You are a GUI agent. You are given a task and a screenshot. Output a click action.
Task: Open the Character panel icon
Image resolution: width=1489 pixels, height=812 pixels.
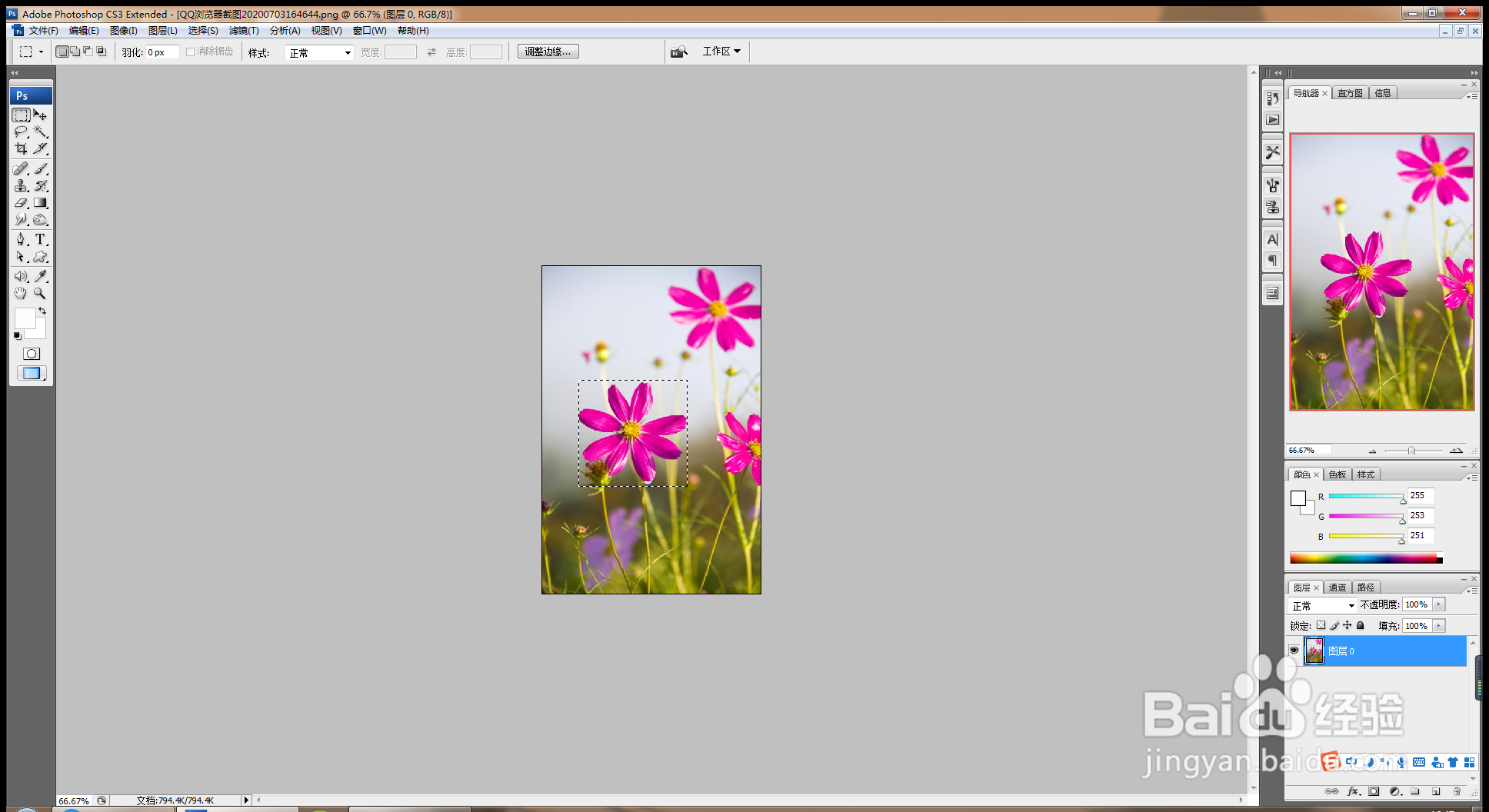pyautogui.click(x=1273, y=239)
